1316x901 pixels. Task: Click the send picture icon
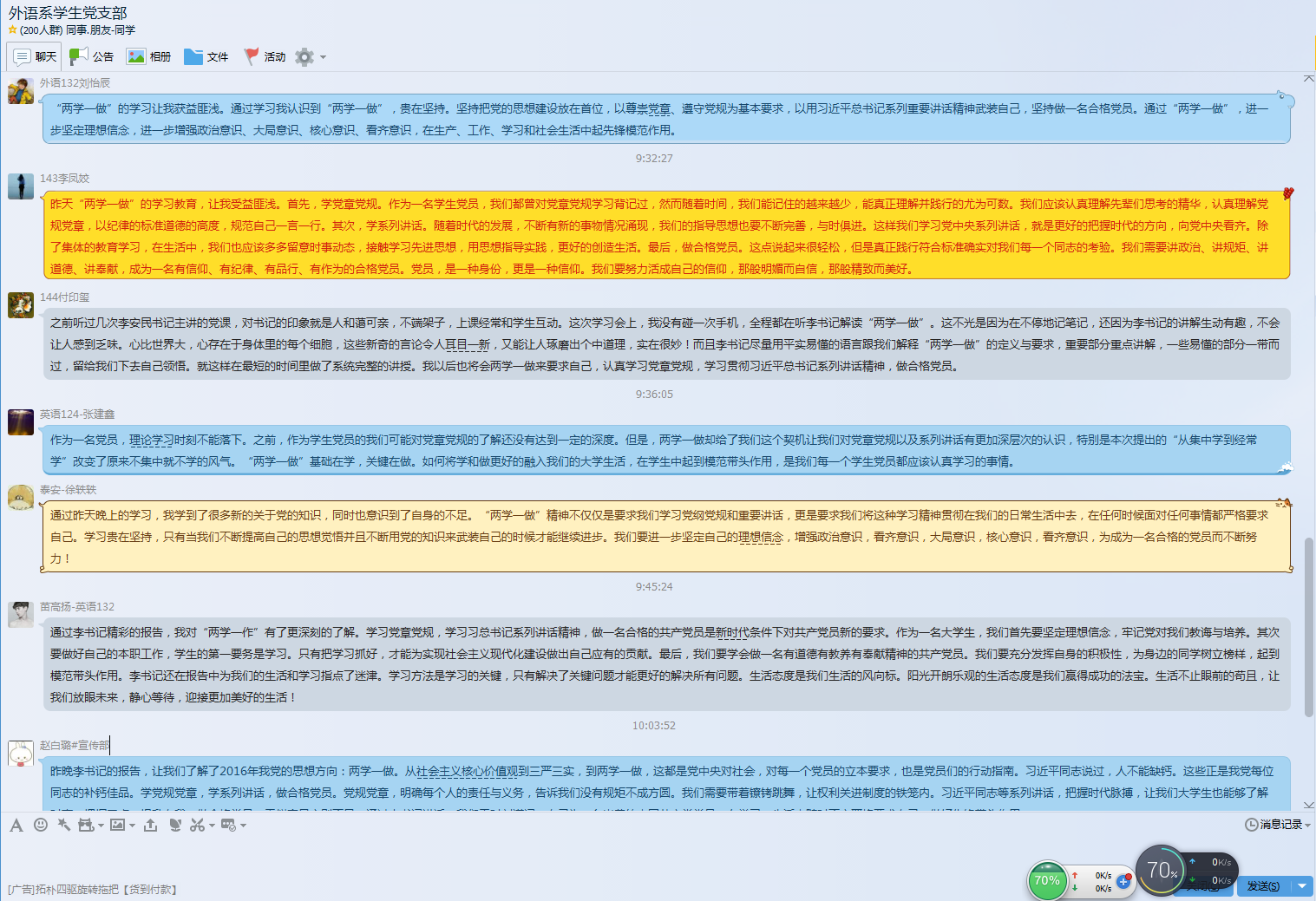[x=116, y=825]
